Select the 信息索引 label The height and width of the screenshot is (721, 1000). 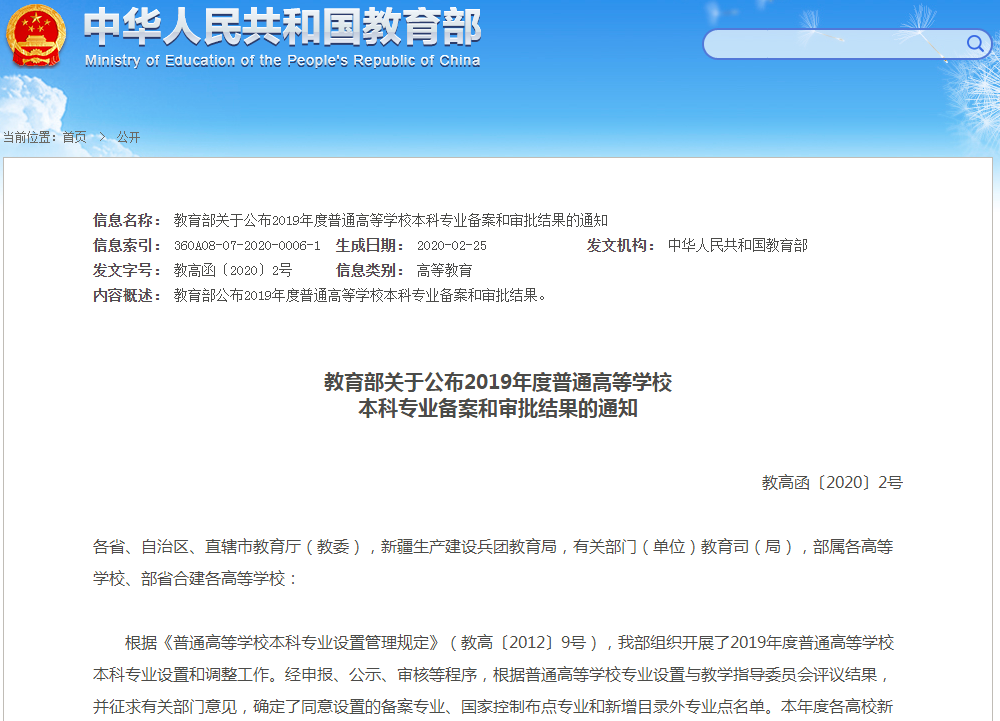click(x=126, y=245)
